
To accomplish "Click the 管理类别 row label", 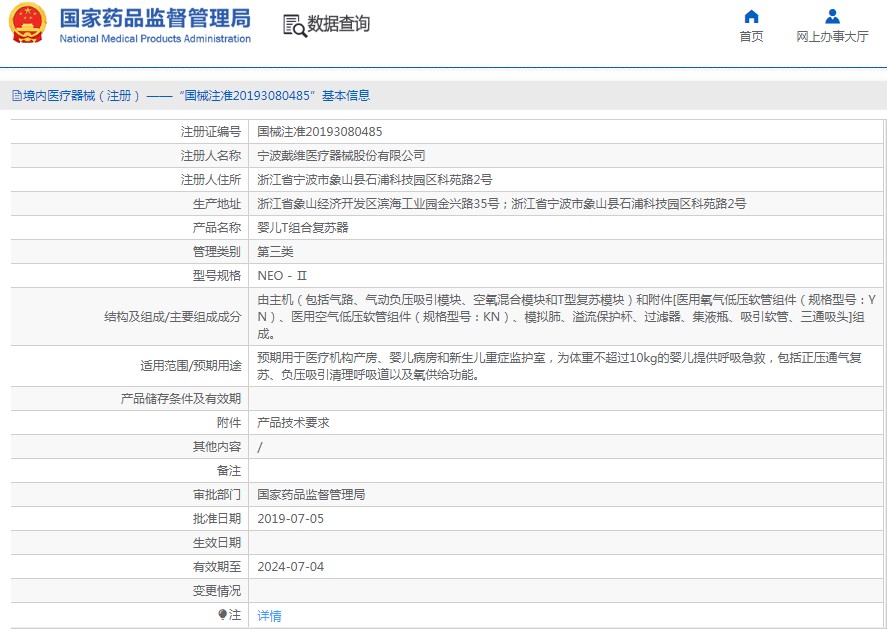I will pyautogui.click(x=217, y=252).
